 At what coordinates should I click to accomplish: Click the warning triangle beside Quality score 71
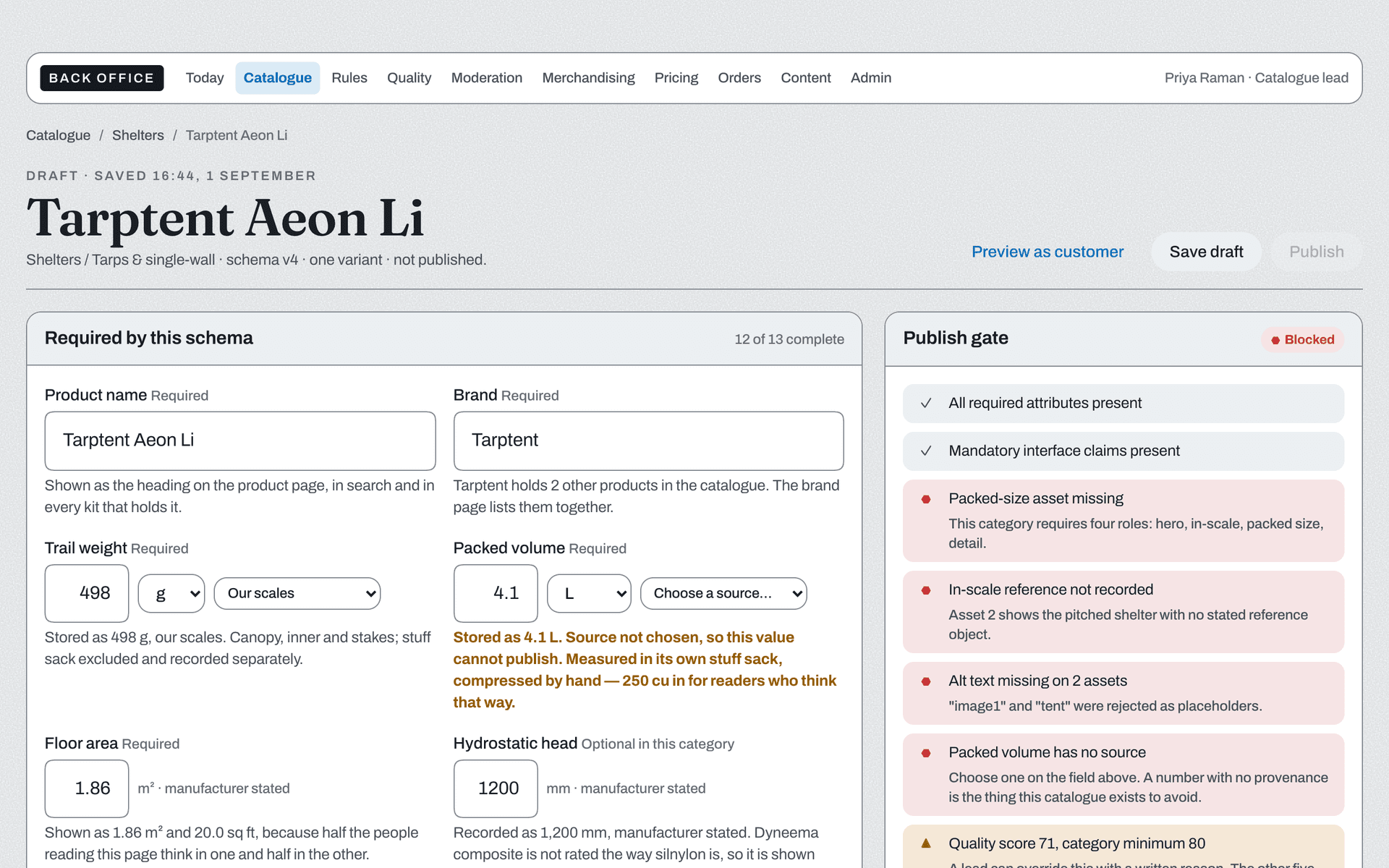click(925, 843)
